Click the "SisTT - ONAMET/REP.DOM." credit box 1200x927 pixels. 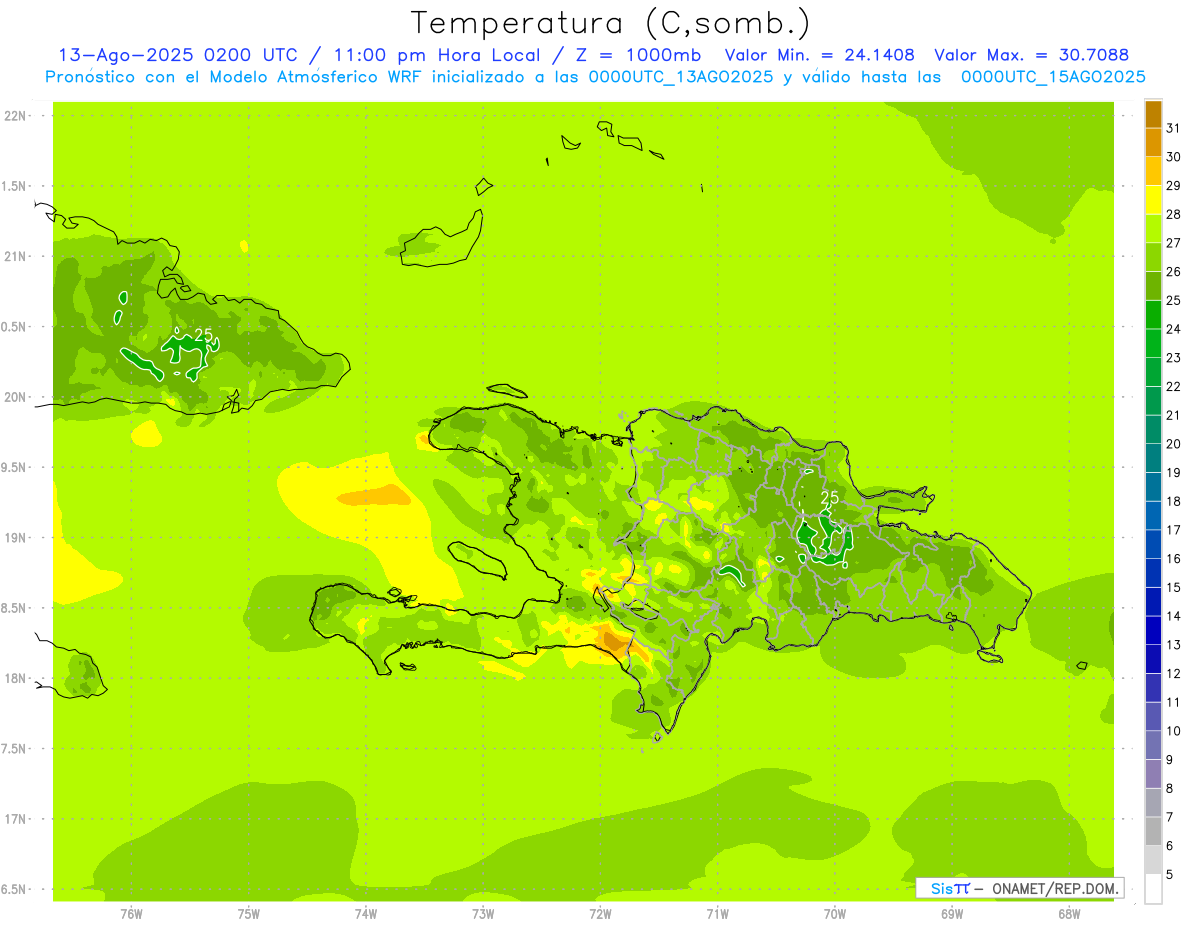(x=1019, y=888)
